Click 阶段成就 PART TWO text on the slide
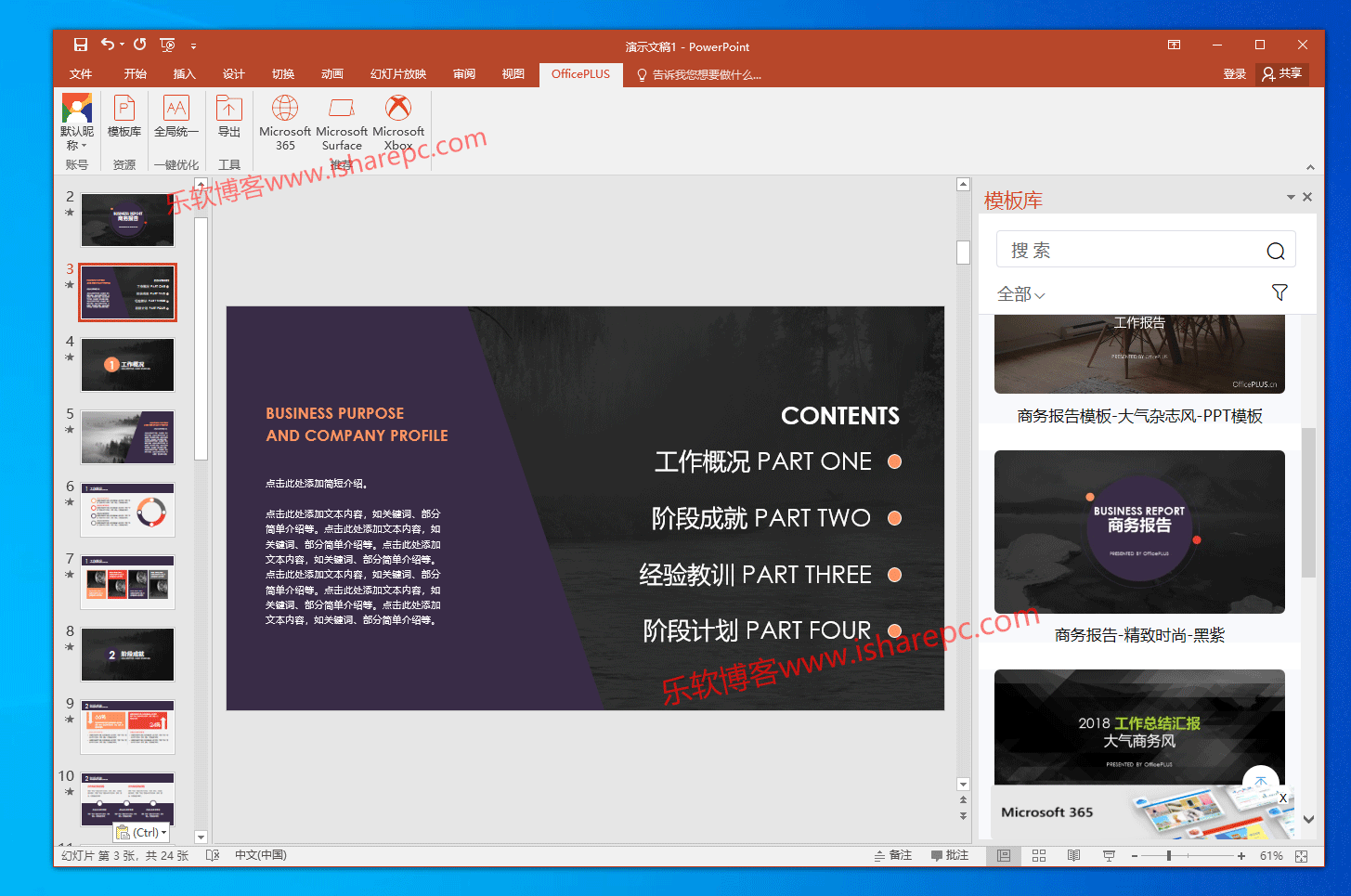 (x=761, y=518)
